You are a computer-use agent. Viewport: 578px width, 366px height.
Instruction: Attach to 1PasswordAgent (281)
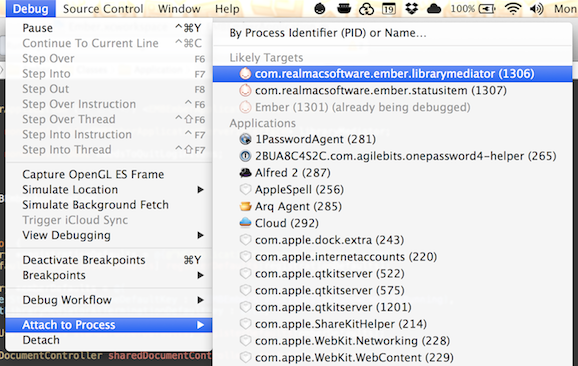[x=393, y=139]
